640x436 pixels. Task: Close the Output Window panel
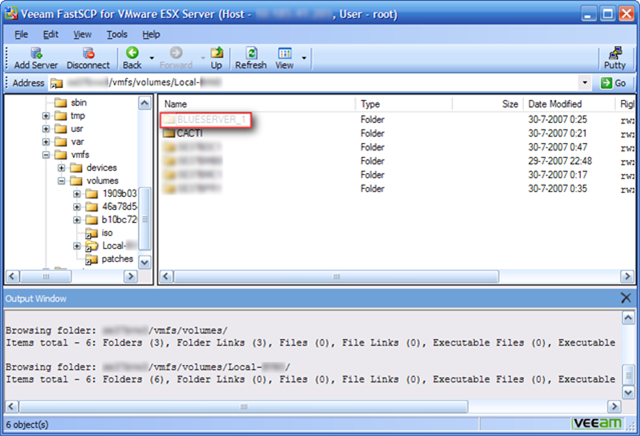(627, 298)
